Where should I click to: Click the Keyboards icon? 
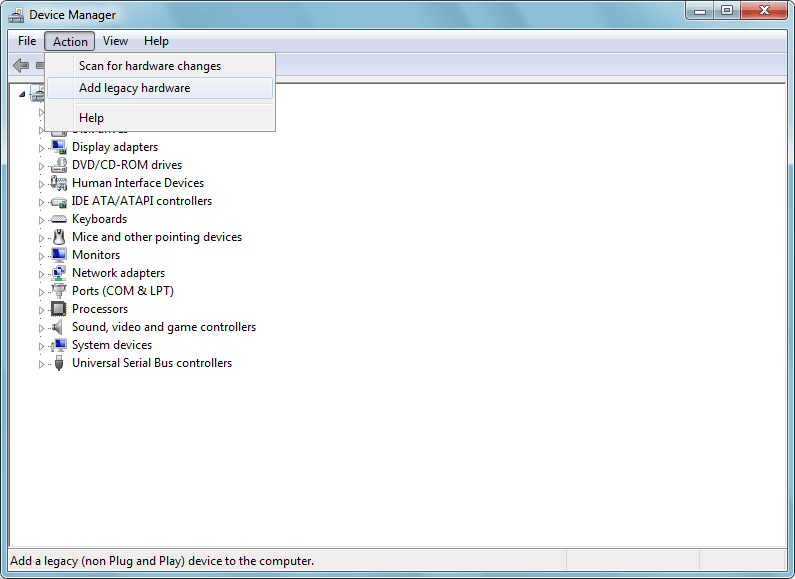(x=59, y=219)
